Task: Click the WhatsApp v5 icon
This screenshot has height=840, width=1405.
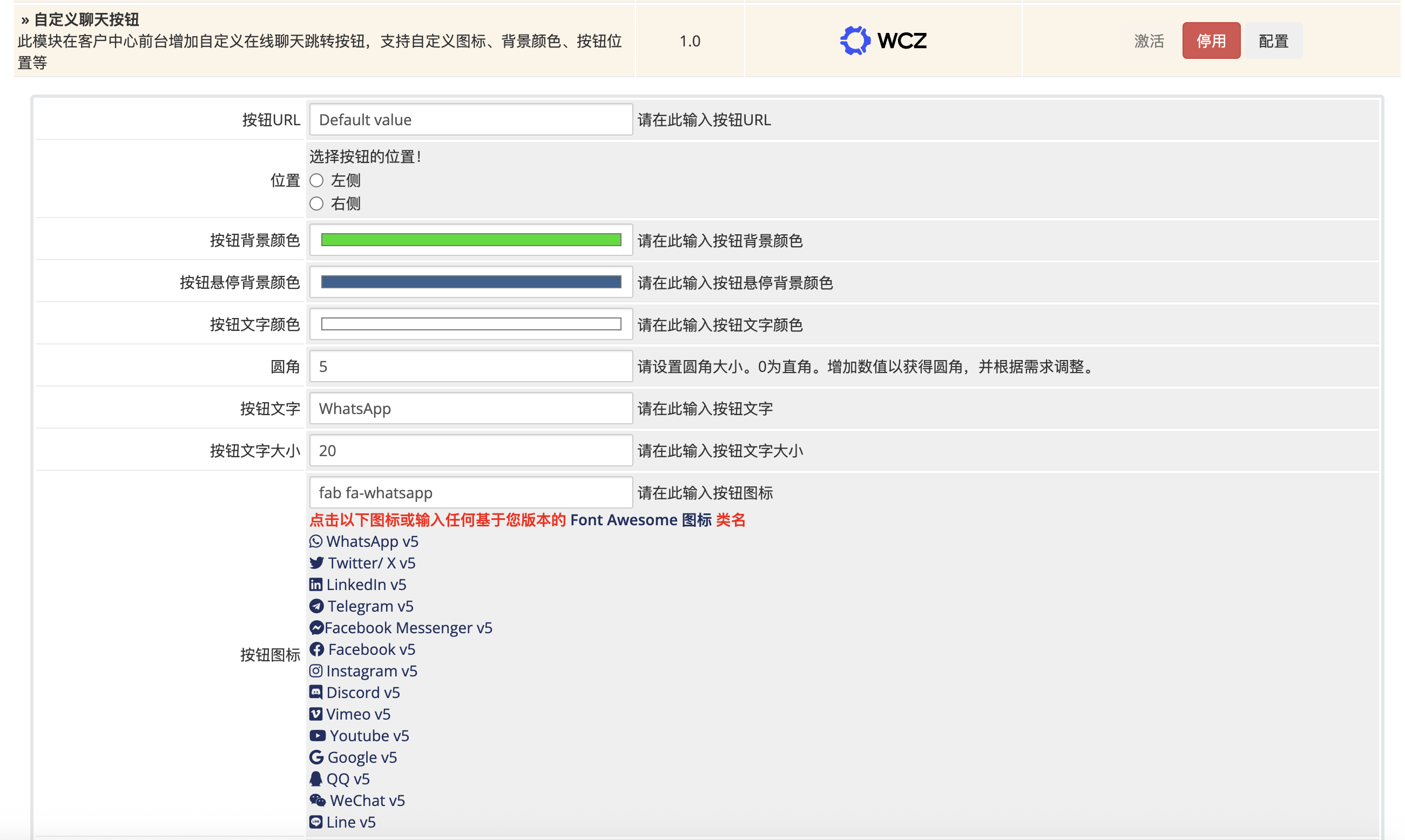Action: pos(316,541)
